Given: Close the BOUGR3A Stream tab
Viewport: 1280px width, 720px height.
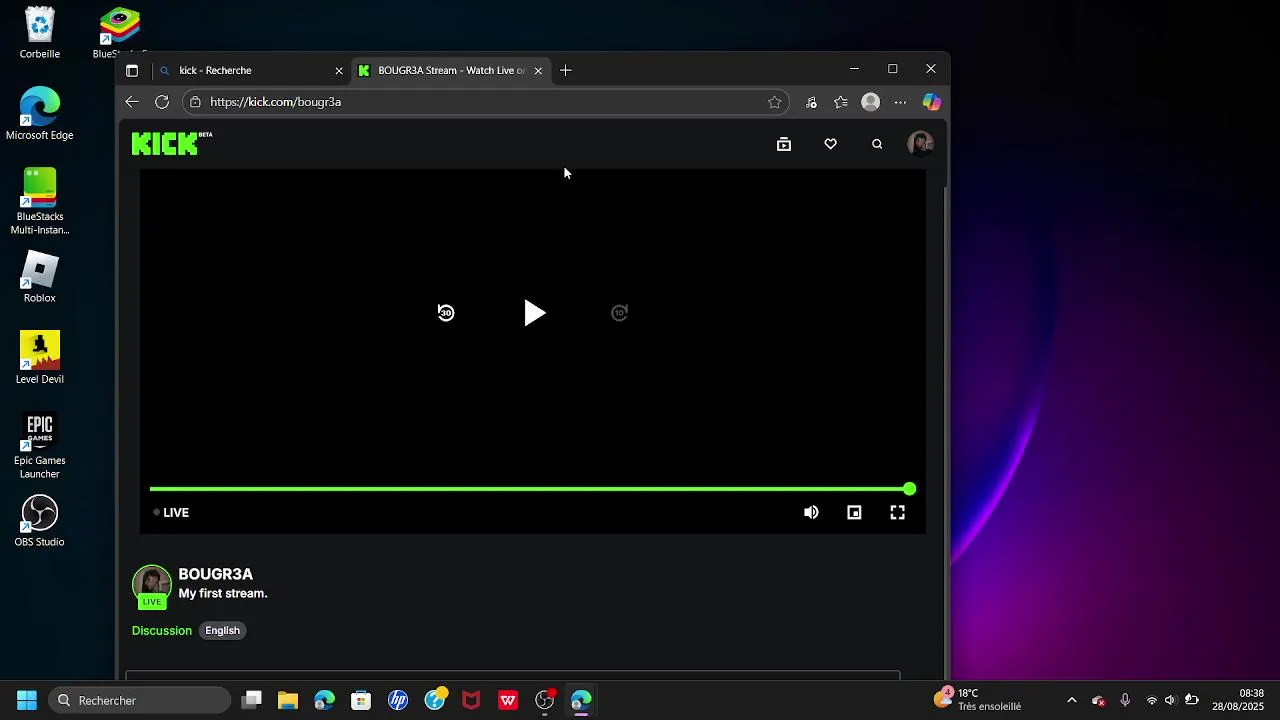Looking at the screenshot, I should [x=538, y=71].
